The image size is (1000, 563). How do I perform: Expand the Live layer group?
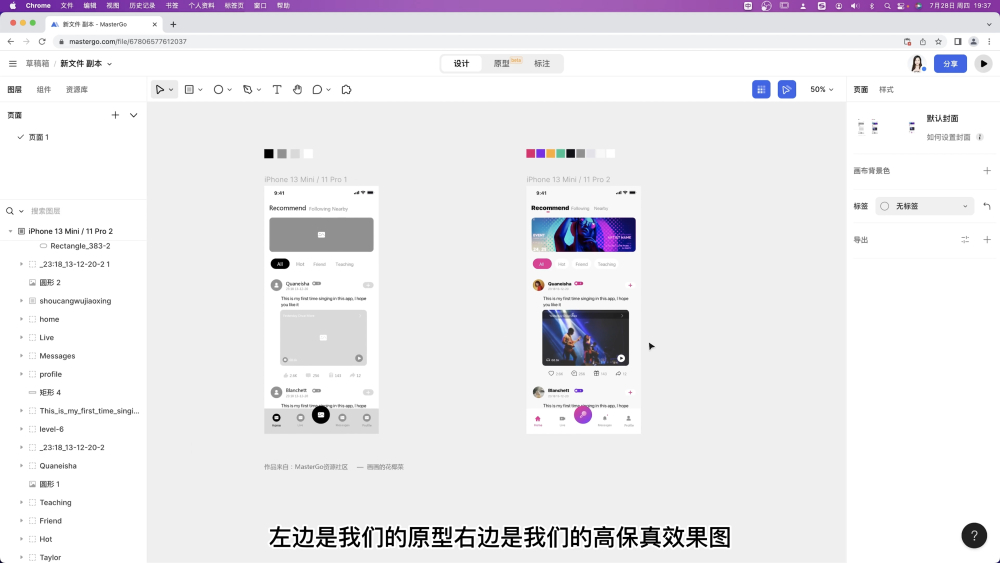click(21, 338)
